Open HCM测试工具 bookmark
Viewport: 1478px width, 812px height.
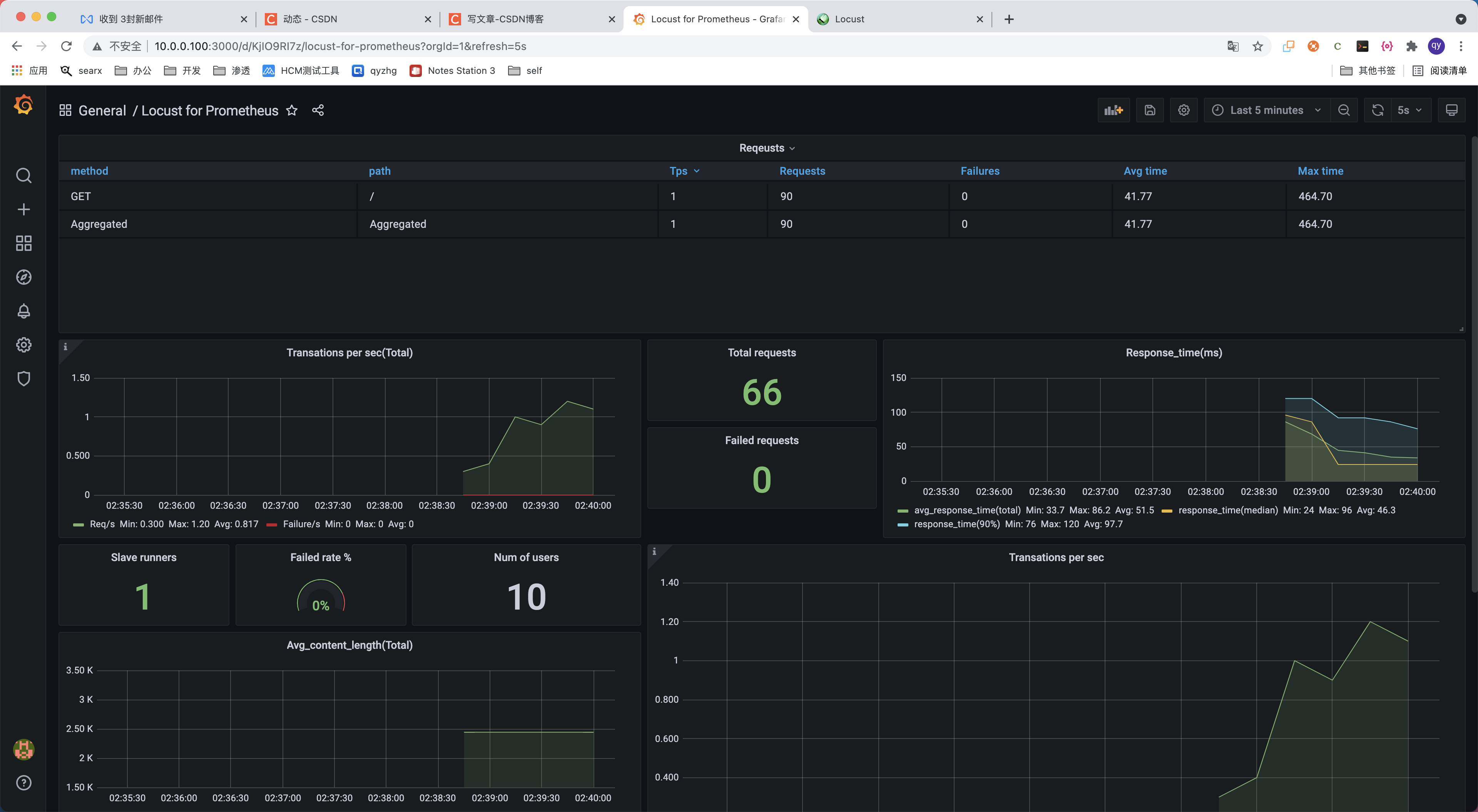pyautogui.click(x=301, y=70)
